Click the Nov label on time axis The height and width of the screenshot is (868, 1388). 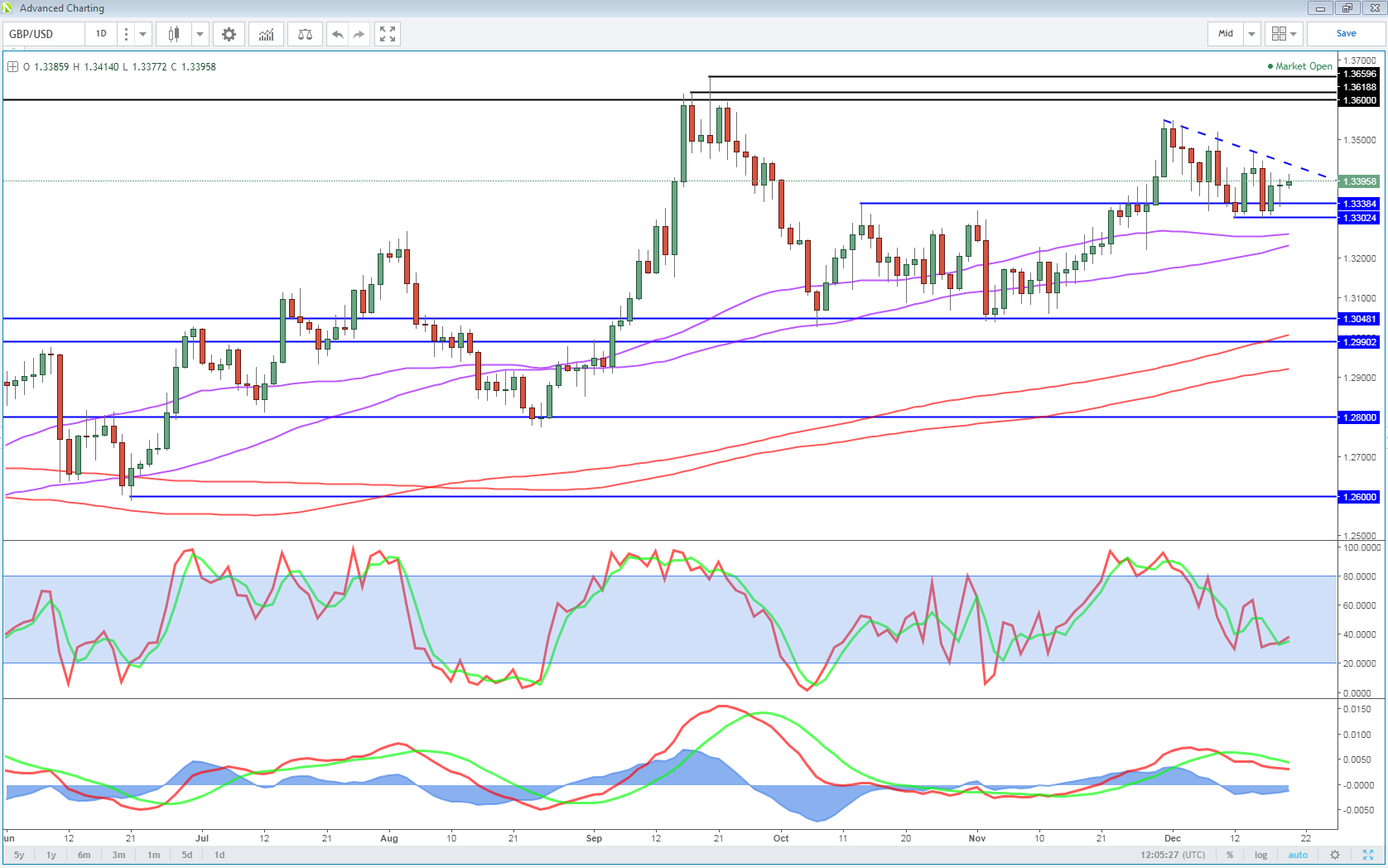[x=977, y=838]
